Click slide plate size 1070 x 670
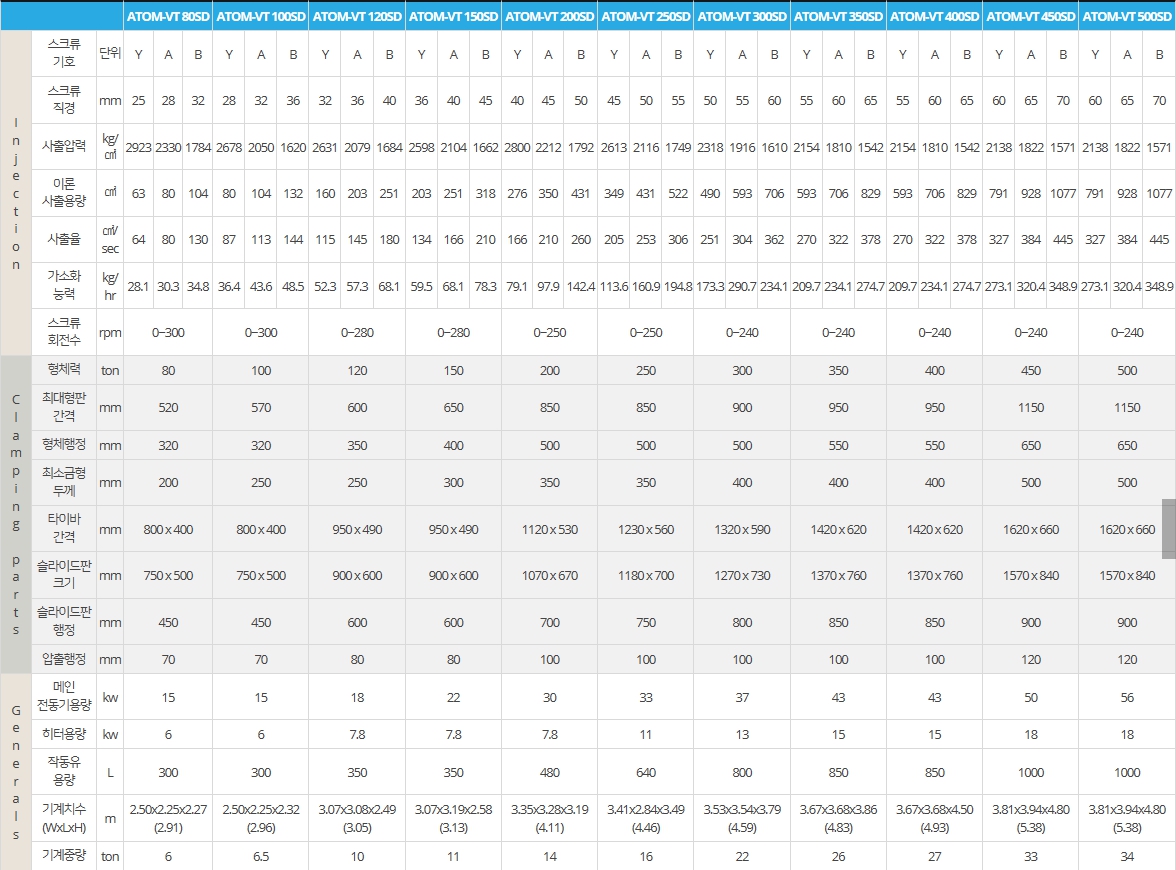The width and height of the screenshot is (1176, 870). click(x=550, y=576)
